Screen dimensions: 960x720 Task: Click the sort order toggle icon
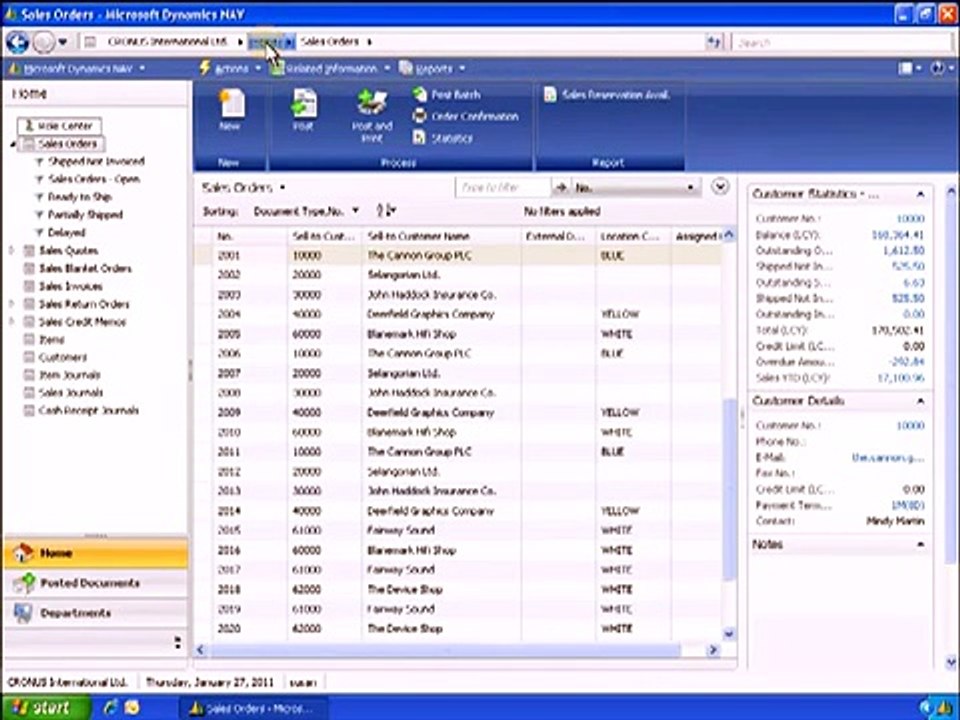(386, 211)
